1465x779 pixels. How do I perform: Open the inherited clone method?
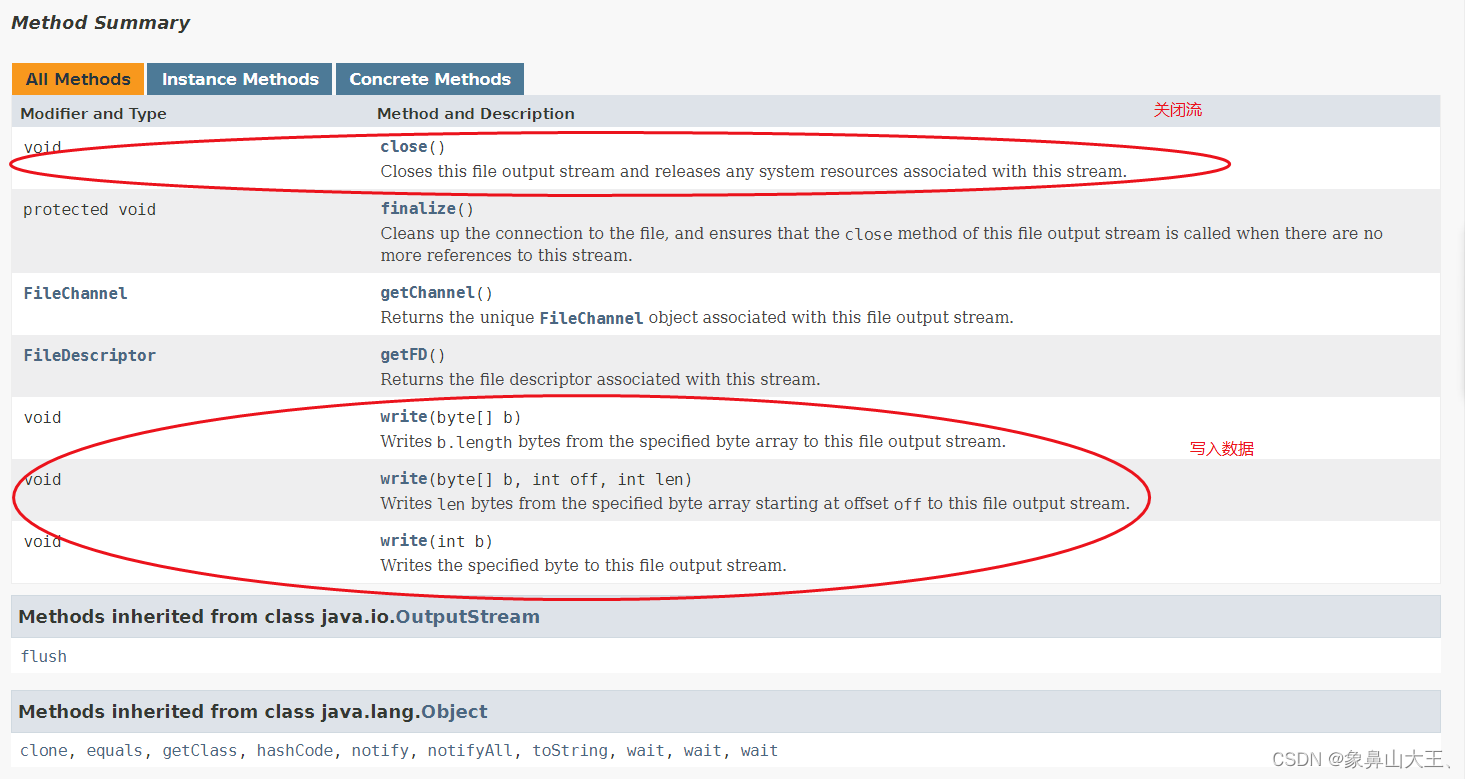click(44, 750)
